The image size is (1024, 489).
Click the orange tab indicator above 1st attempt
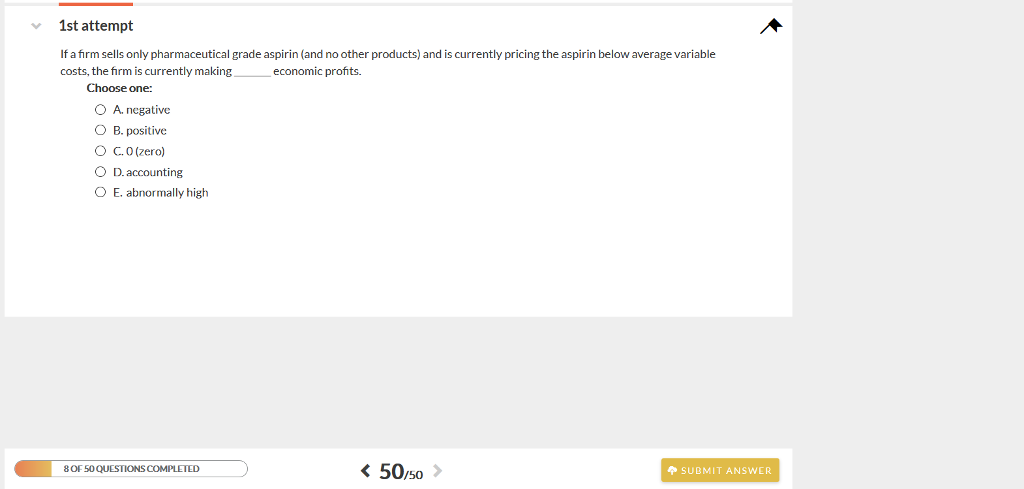coord(95,4)
